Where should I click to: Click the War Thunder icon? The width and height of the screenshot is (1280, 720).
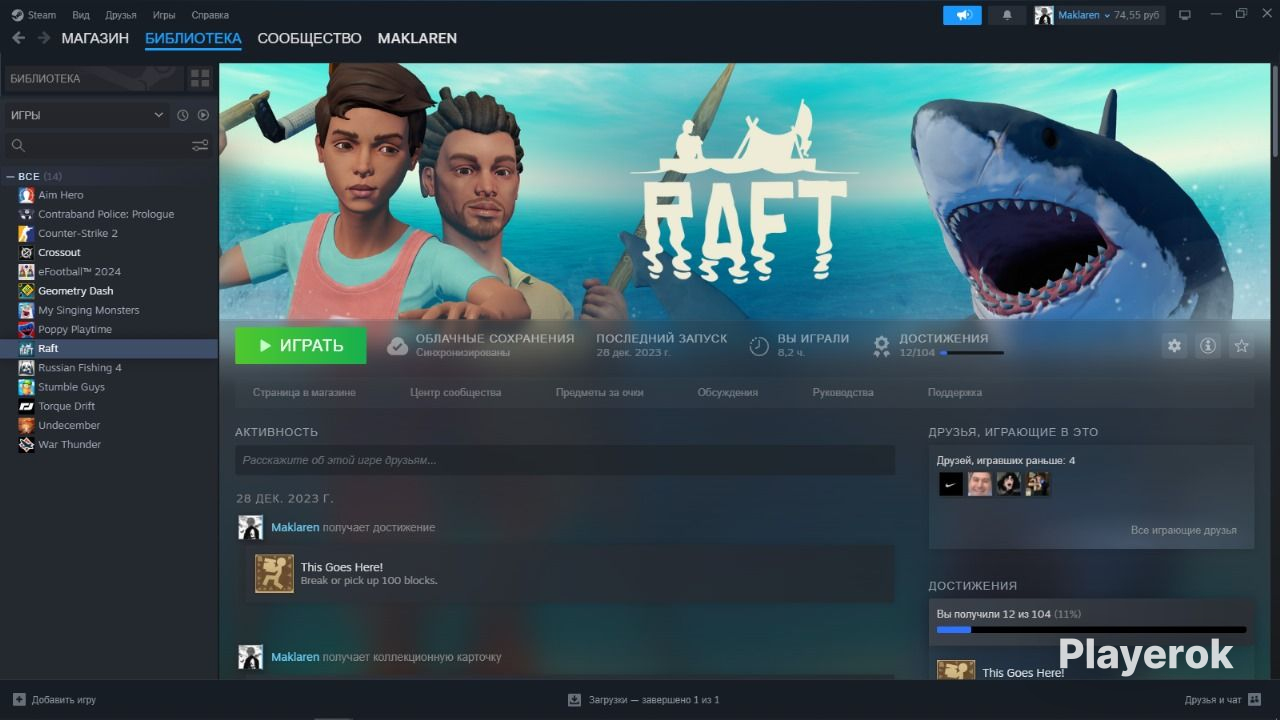point(27,445)
